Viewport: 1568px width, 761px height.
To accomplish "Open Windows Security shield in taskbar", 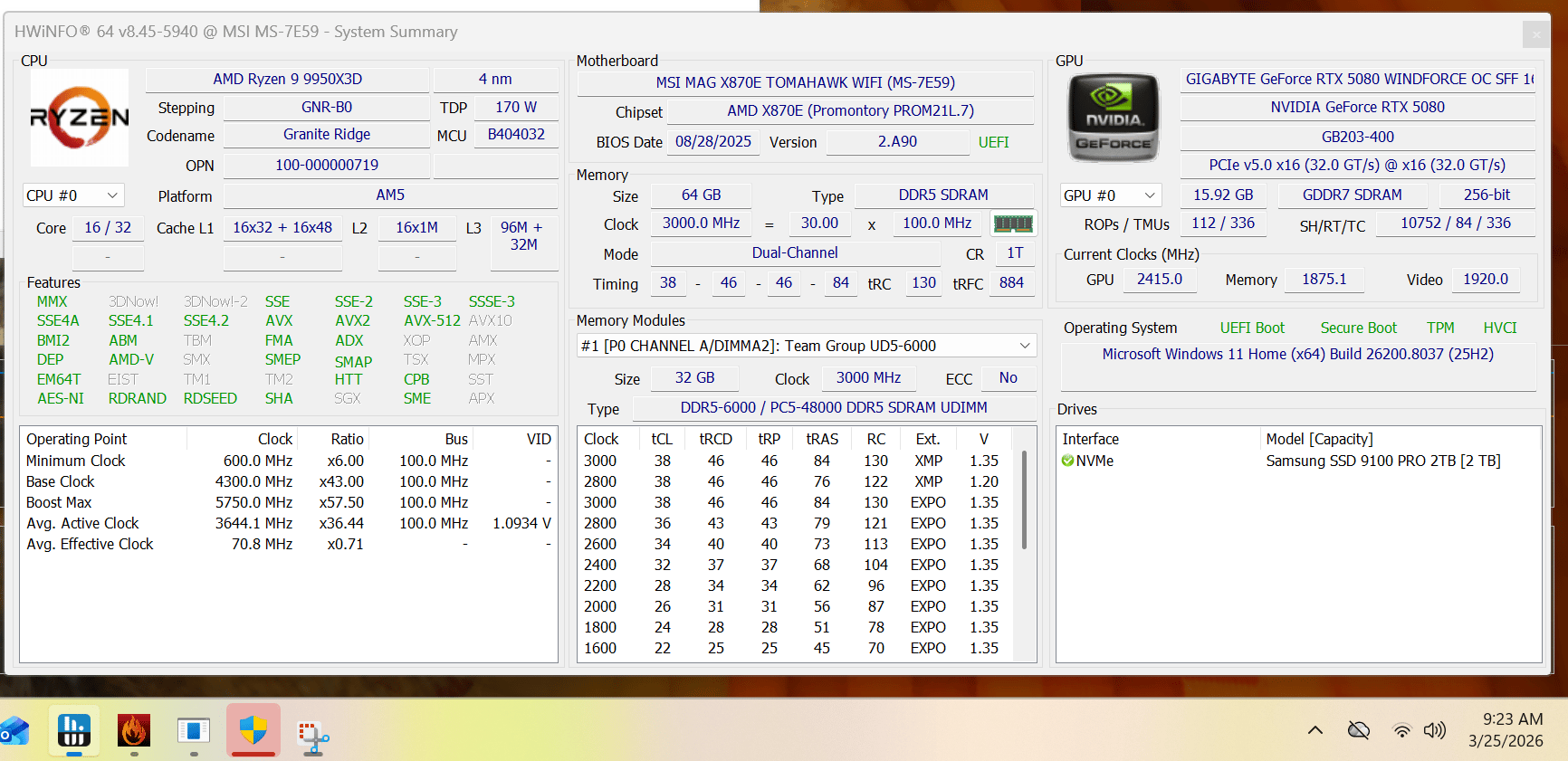I will click(x=253, y=731).
